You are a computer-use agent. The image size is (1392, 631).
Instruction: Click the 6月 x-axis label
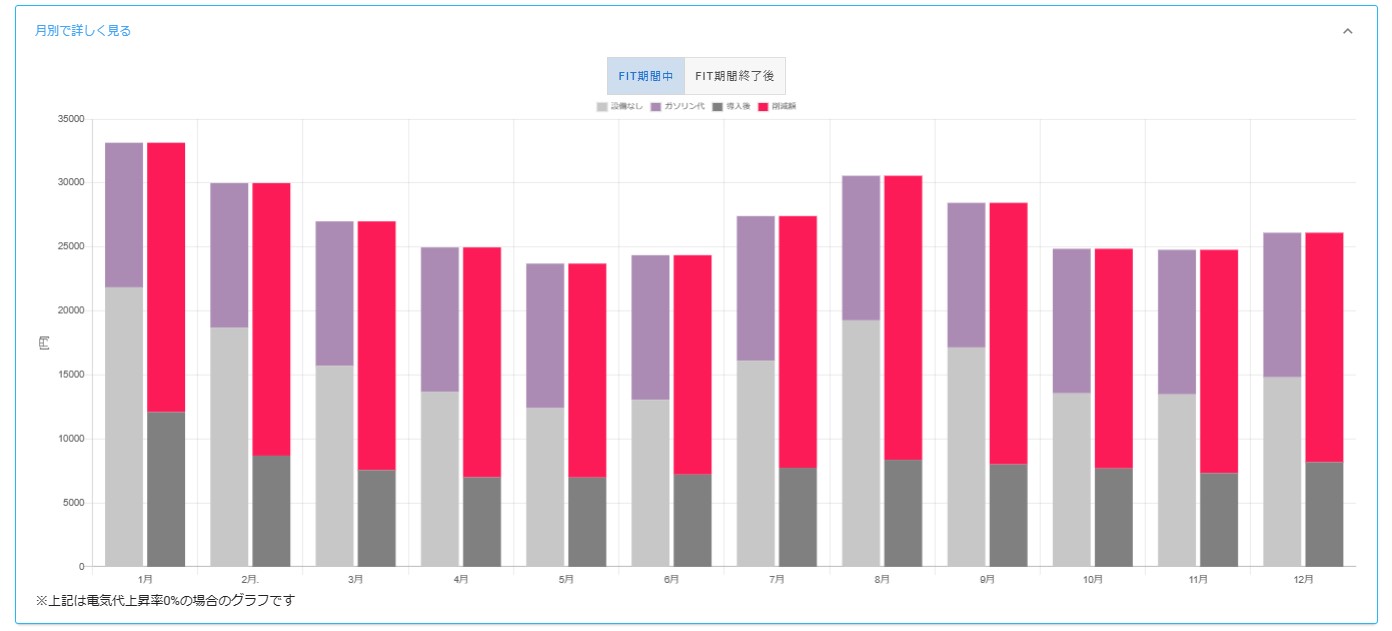click(x=671, y=579)
